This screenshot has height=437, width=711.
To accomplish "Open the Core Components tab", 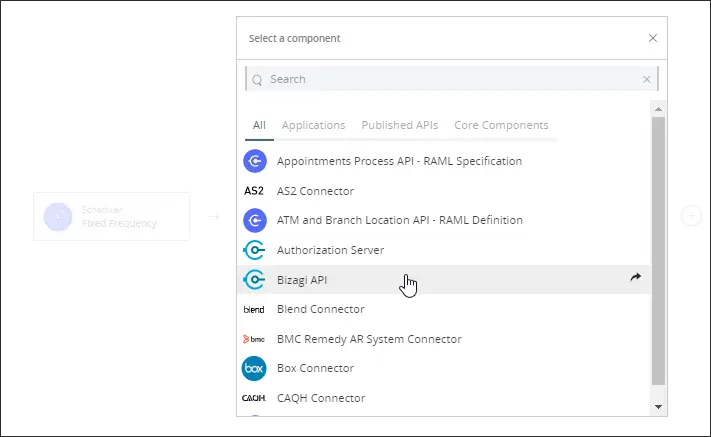I will coord(501,125).
